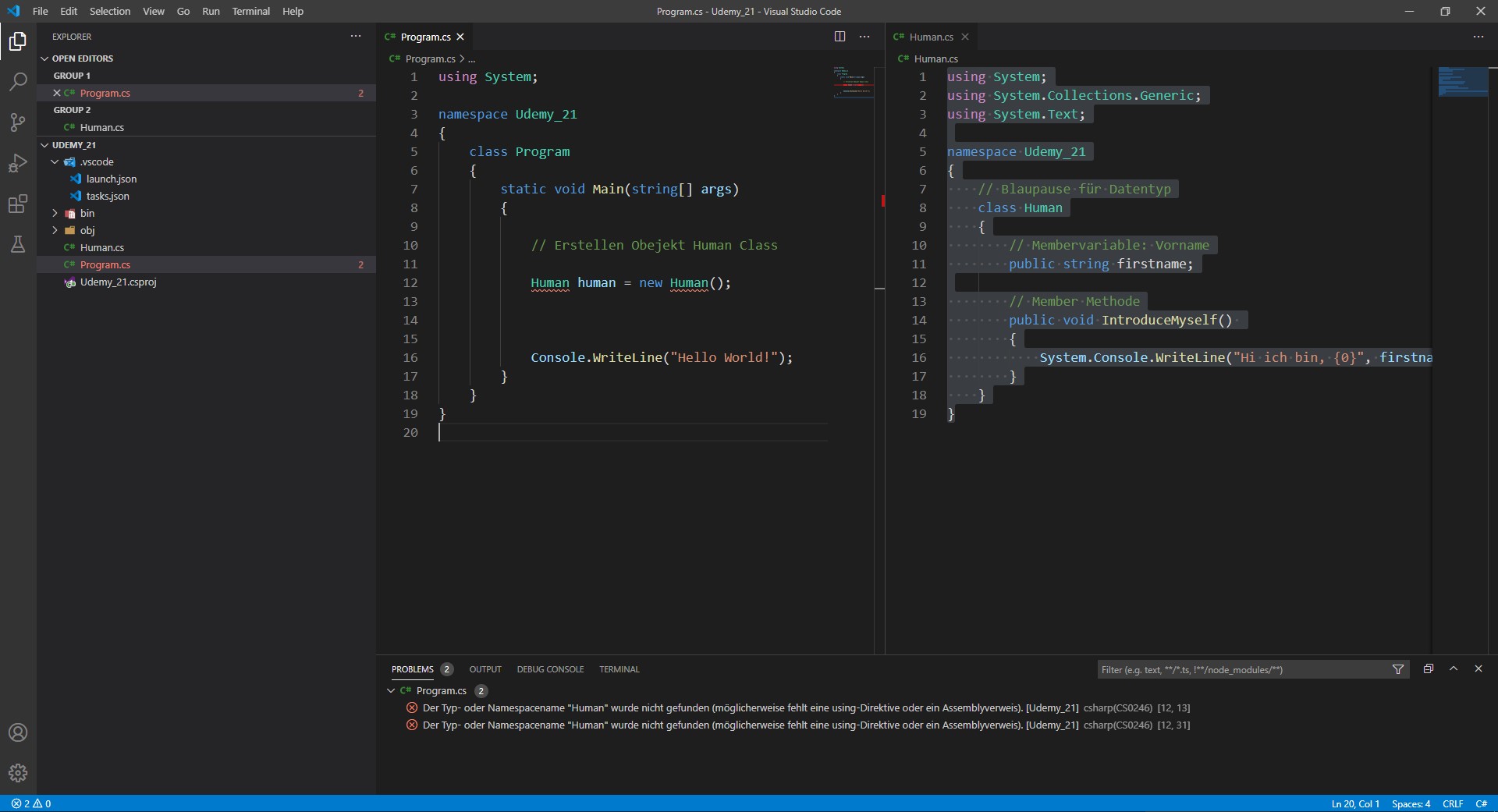Open the Go menu
This screenshot has height=812, width=1498.
[x=183, y=11]
